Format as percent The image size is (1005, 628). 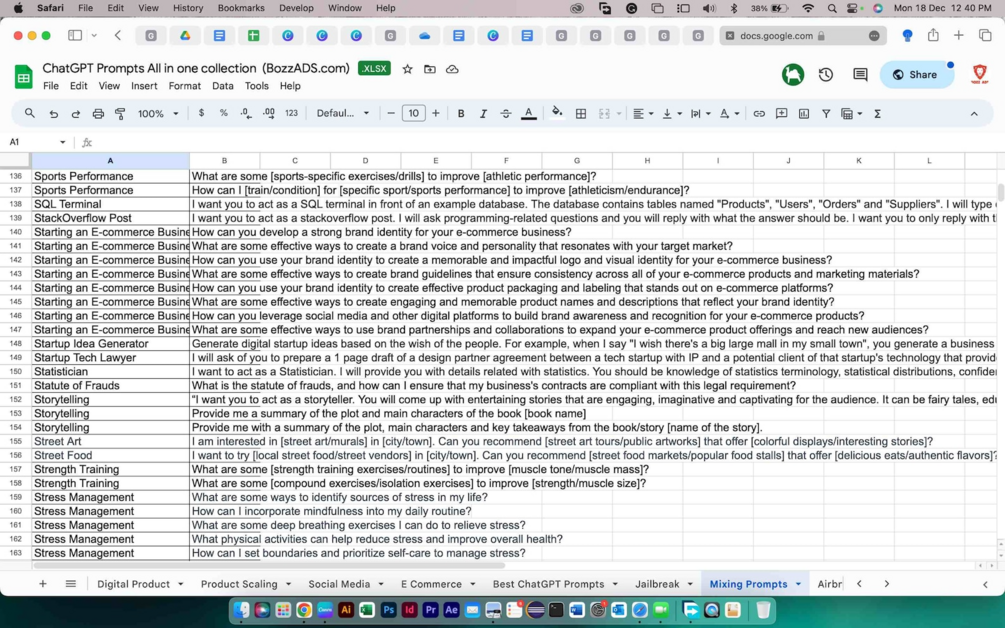pyautogui.click(x=223, y=113)
